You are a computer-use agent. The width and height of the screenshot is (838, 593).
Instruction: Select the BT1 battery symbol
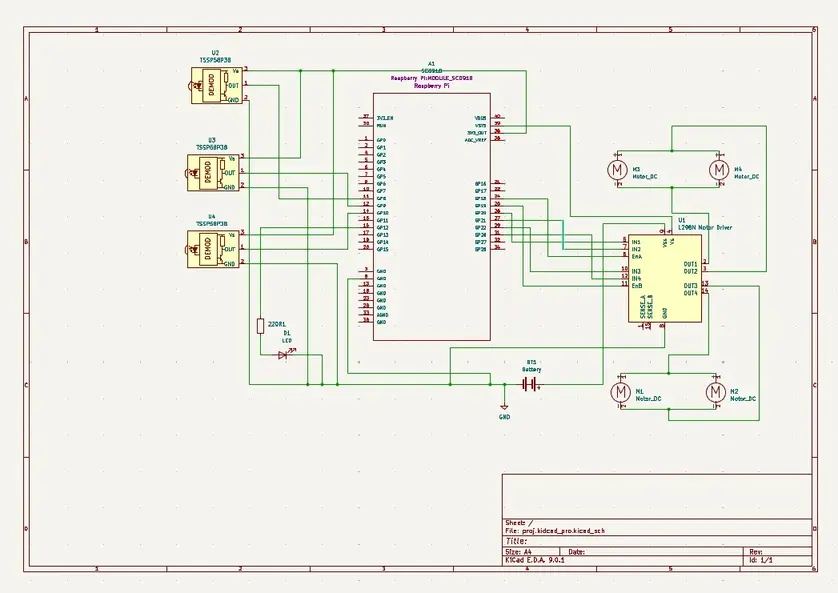pos(530,384)
